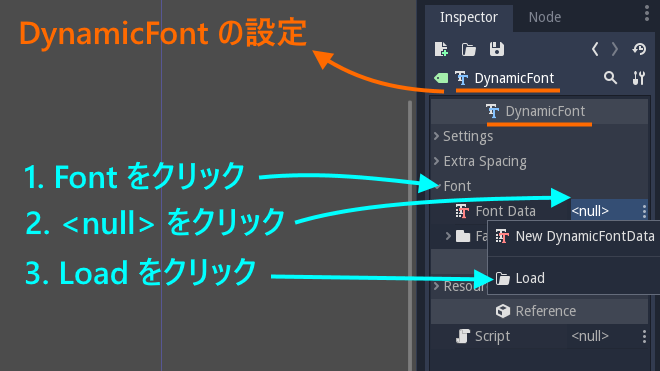The height and width of the screenshot is (371, 660).
Task: Open the Font Data <null> dropdown
Action: click(x=604, y=211)
